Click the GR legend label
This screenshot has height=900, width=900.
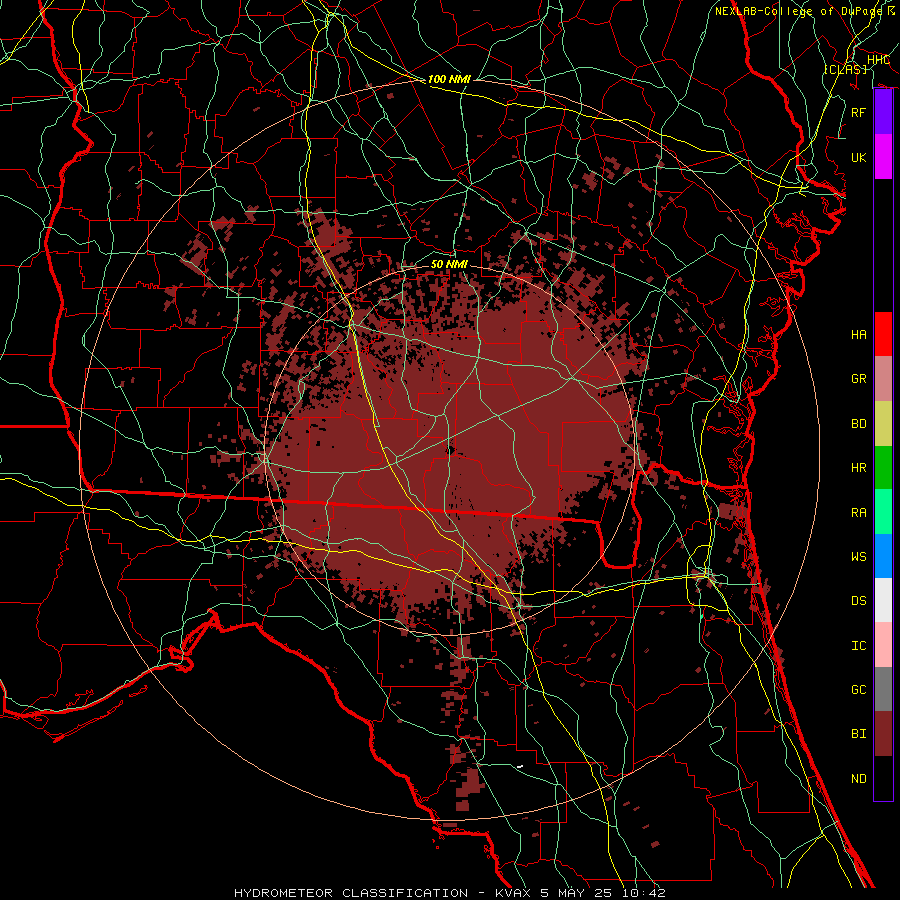[x=858, y=379]
